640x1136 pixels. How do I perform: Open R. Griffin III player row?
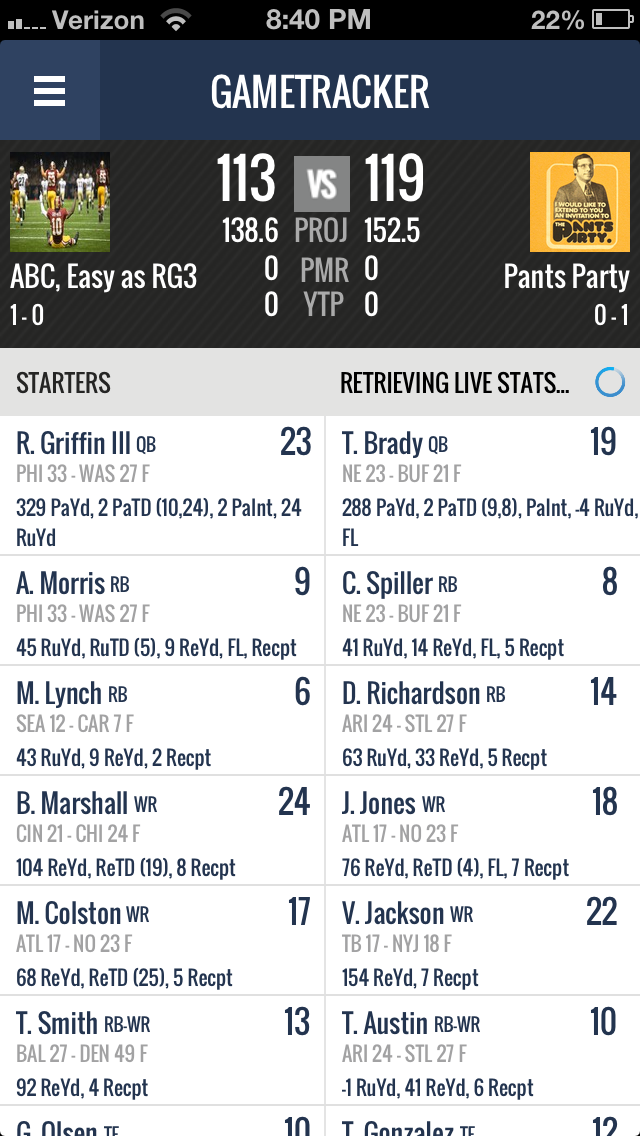[x=162, y=486]
